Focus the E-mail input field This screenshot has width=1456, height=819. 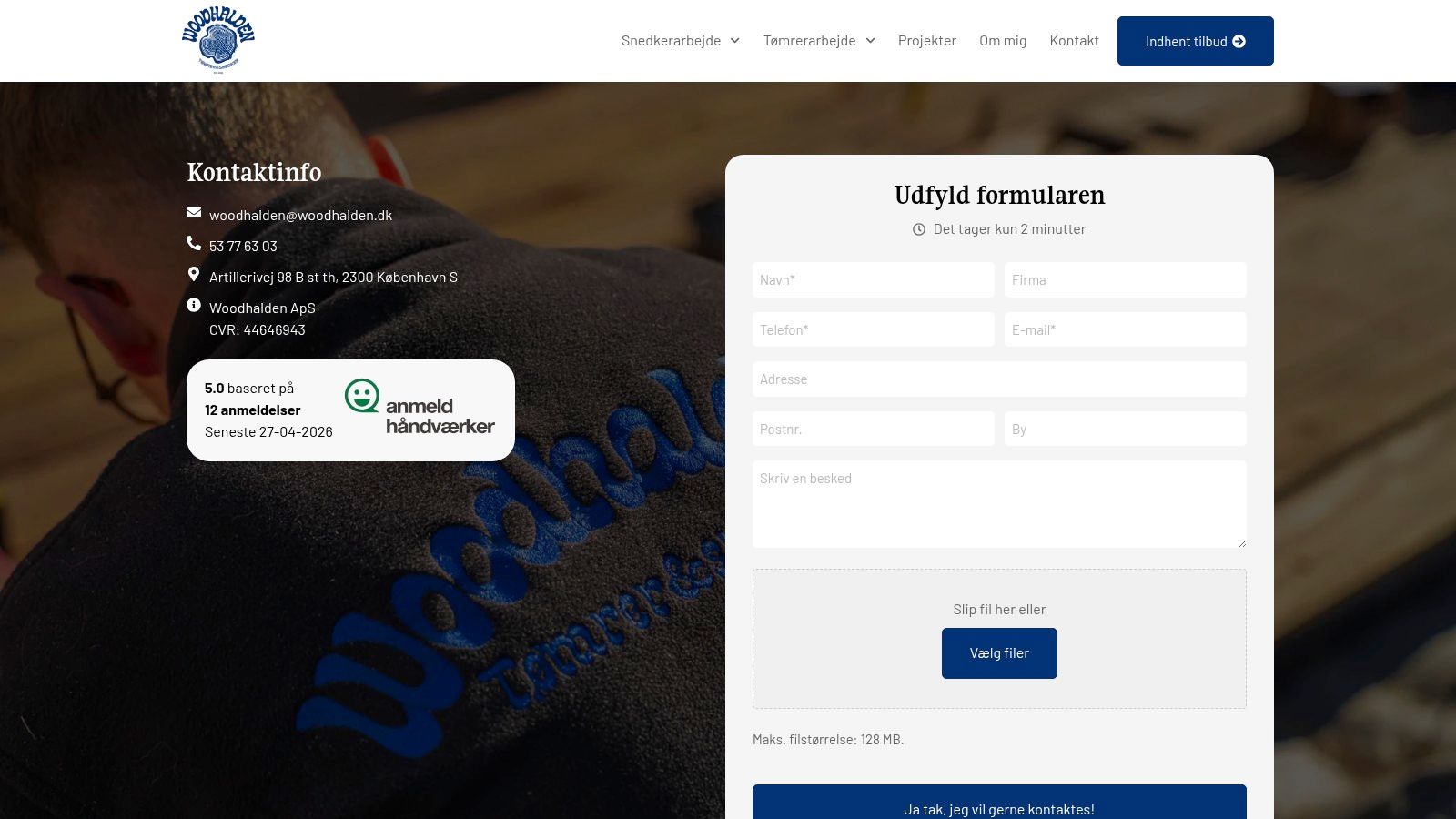[1126, 329]
